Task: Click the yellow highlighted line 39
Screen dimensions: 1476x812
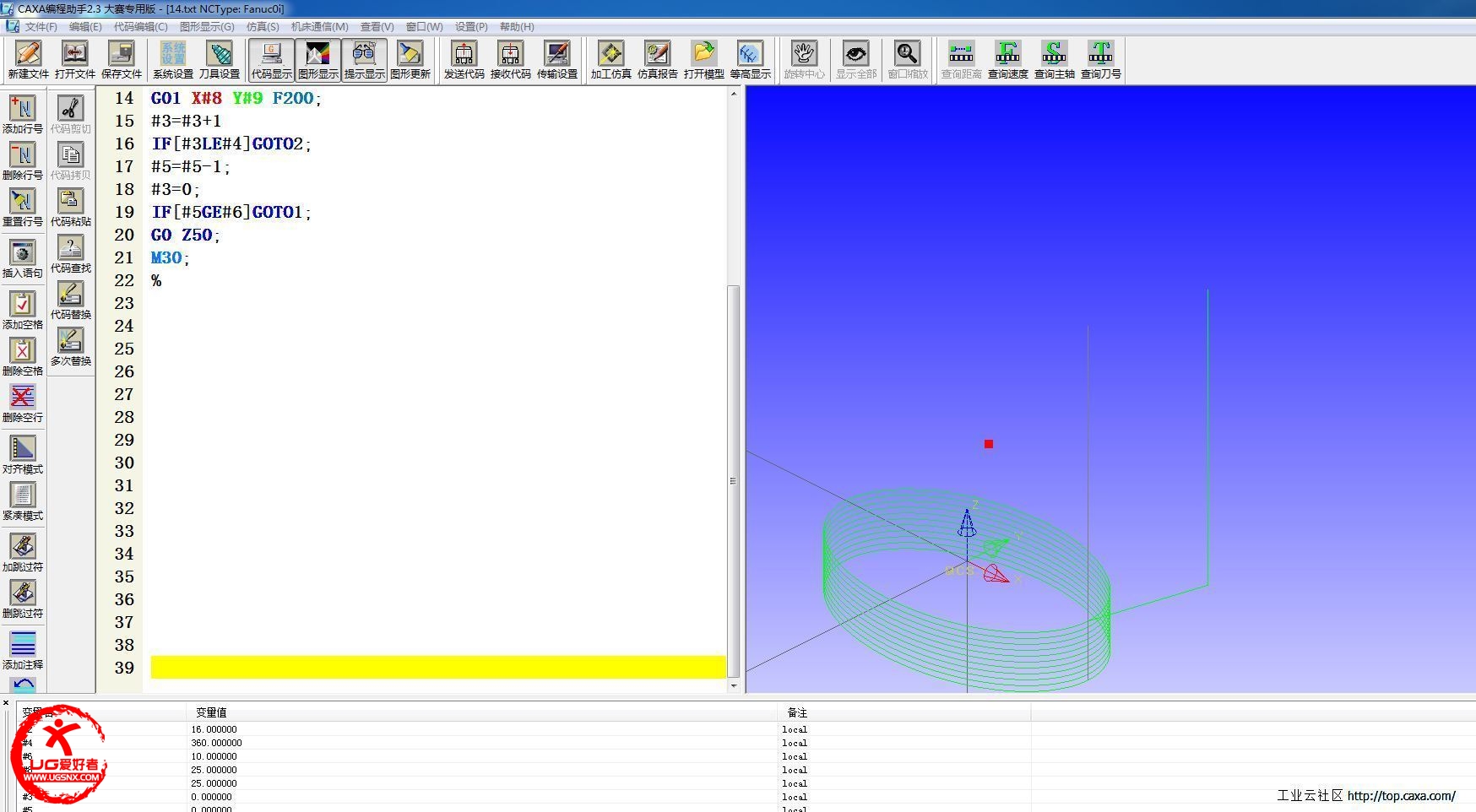Action: click(x=438, y=668)
